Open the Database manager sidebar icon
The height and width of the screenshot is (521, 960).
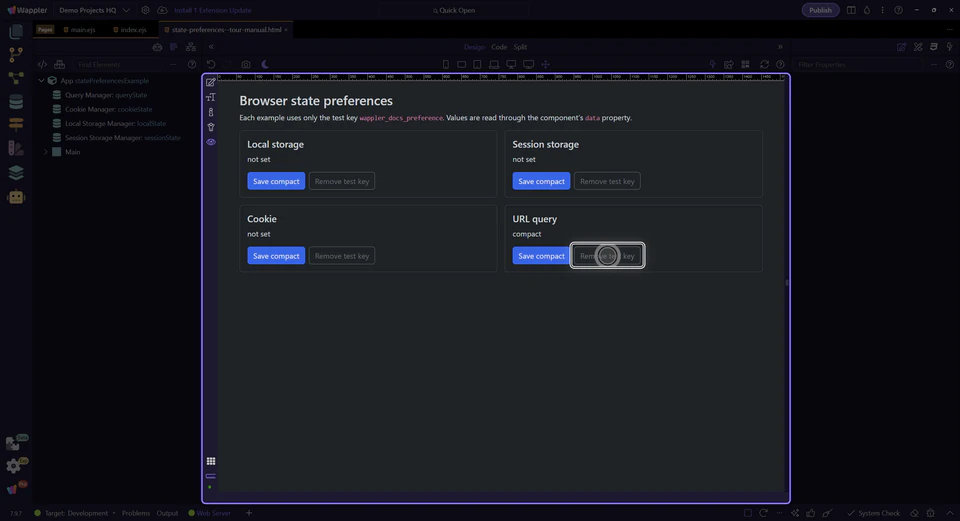coord(16,102)
